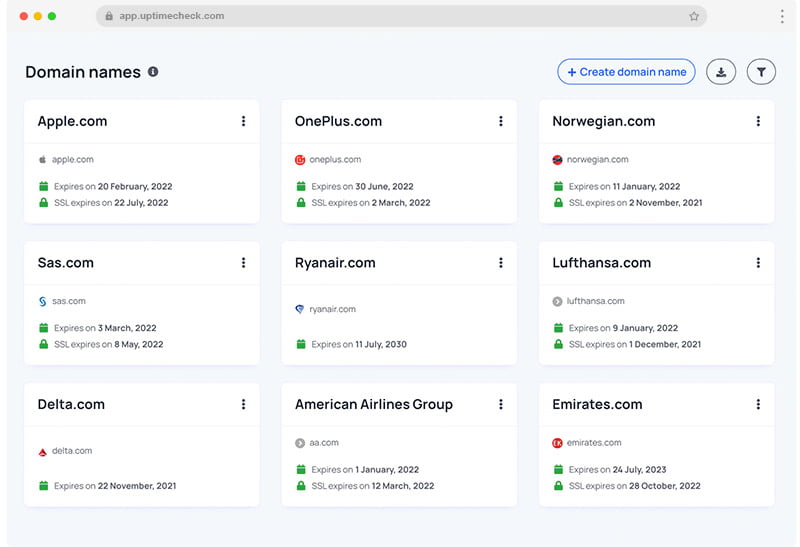Click the calendar icon on Delta.com card
The image size is (800, 547).
tap(44, 486)
